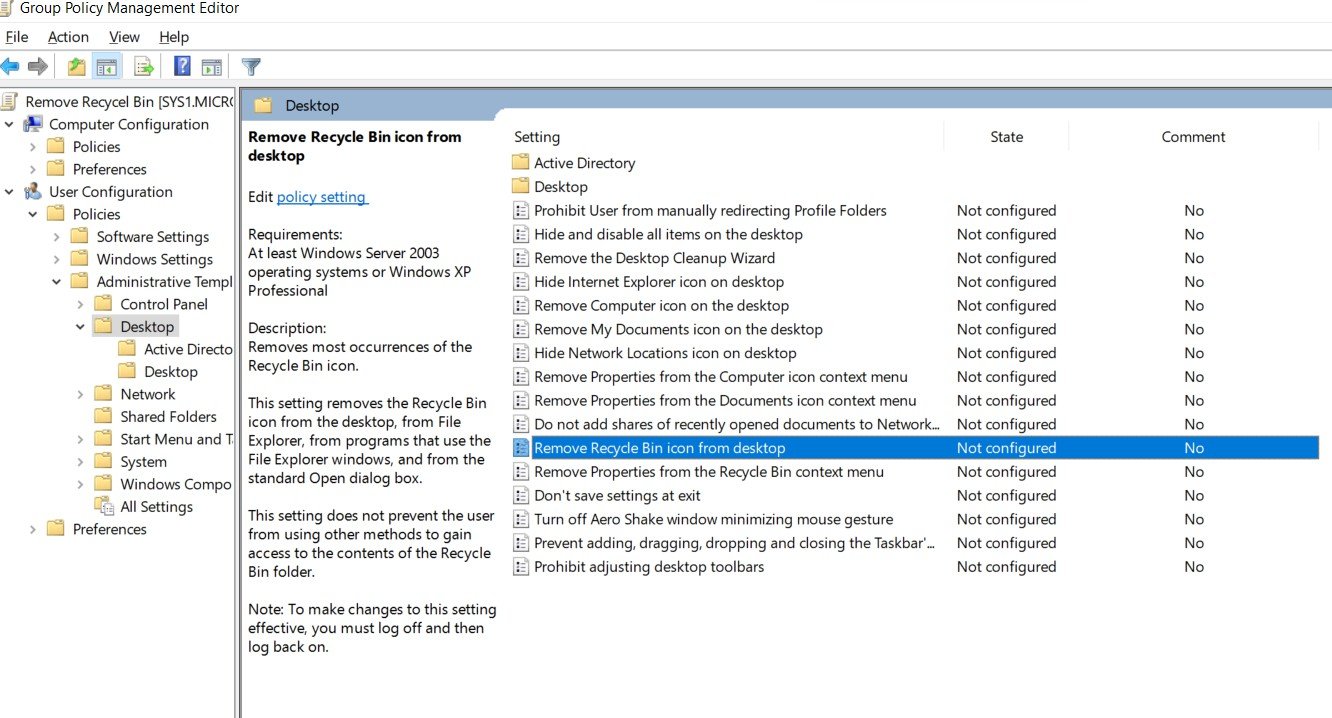Screen dimensions: 1332x718
Task: Expand the Windows Components node
Action: [x=81, y=484]
